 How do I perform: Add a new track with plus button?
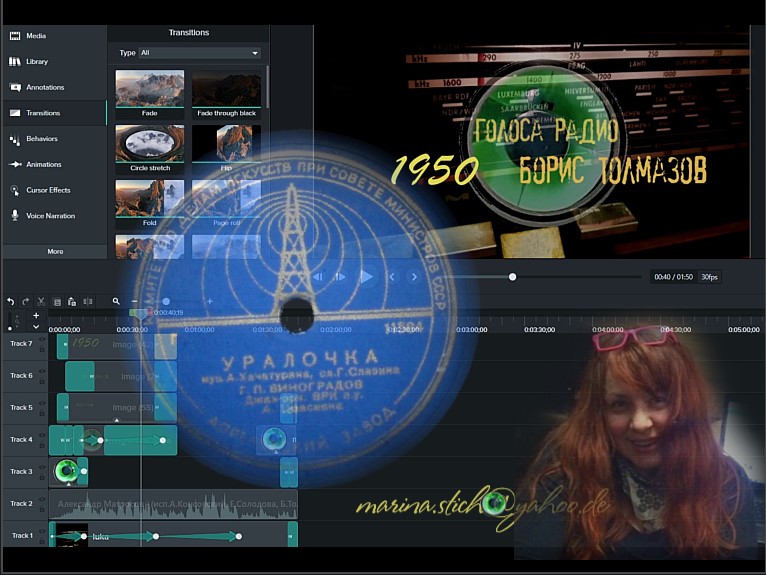36,316
